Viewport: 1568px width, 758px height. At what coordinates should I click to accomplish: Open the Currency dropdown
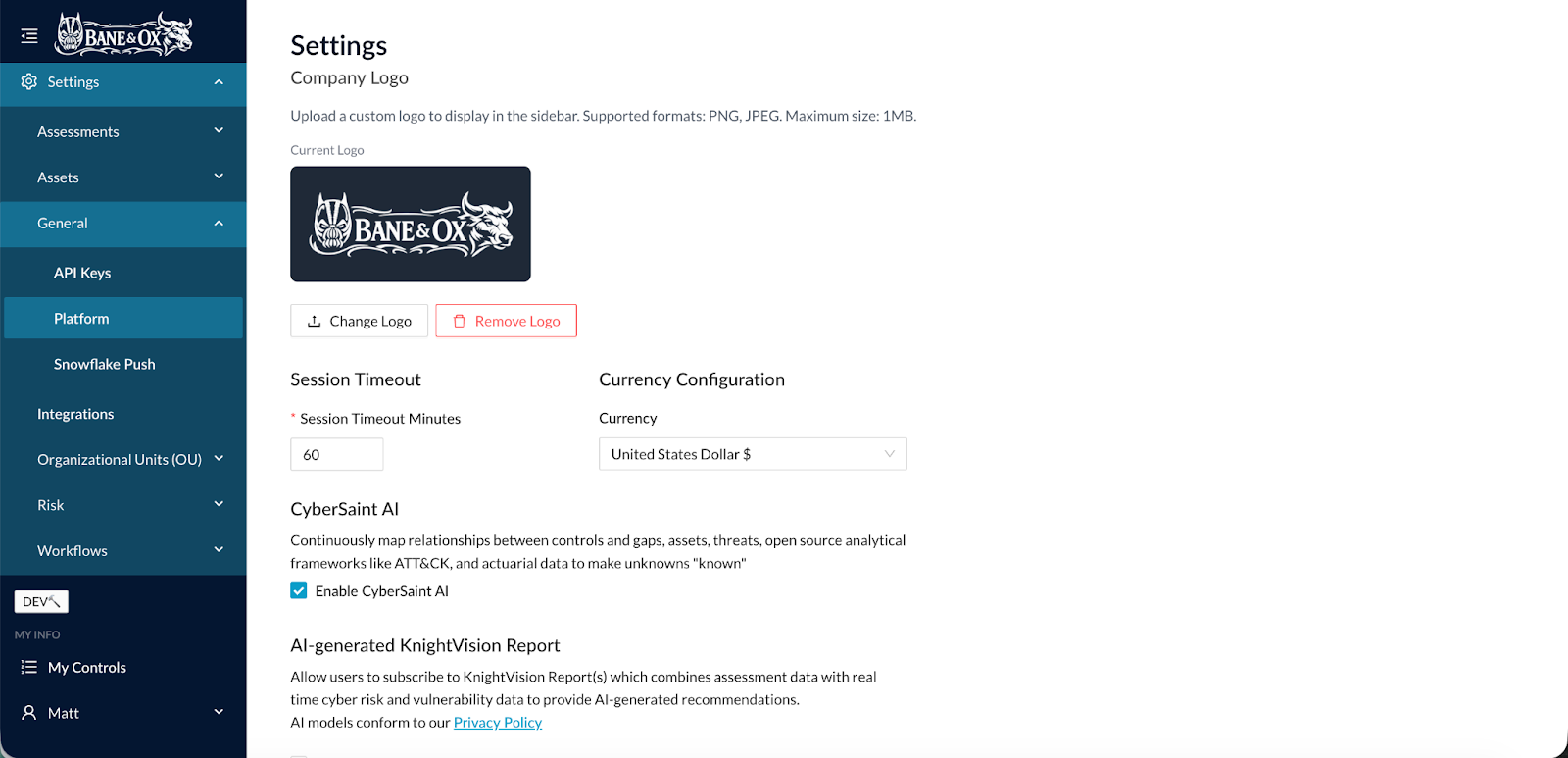[753, 454]
